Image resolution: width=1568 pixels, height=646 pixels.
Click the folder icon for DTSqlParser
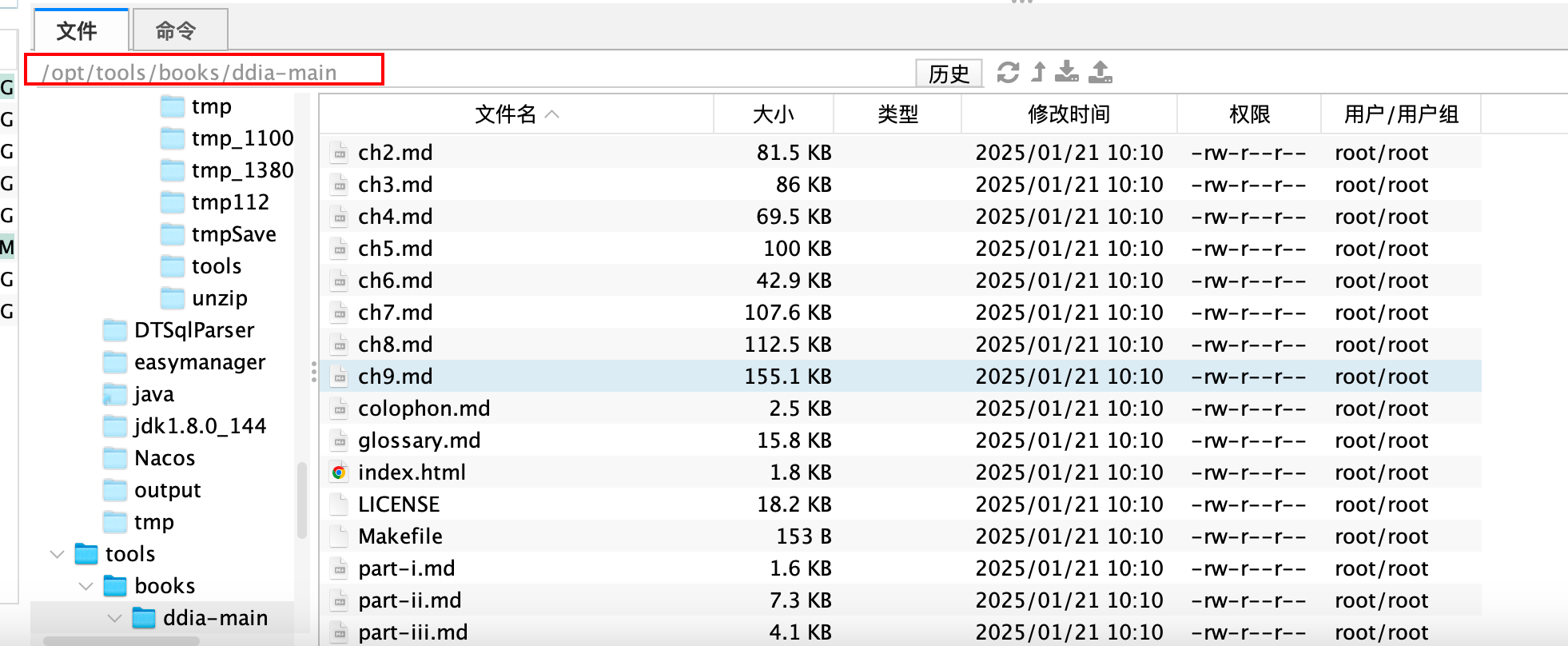point(115,330)
